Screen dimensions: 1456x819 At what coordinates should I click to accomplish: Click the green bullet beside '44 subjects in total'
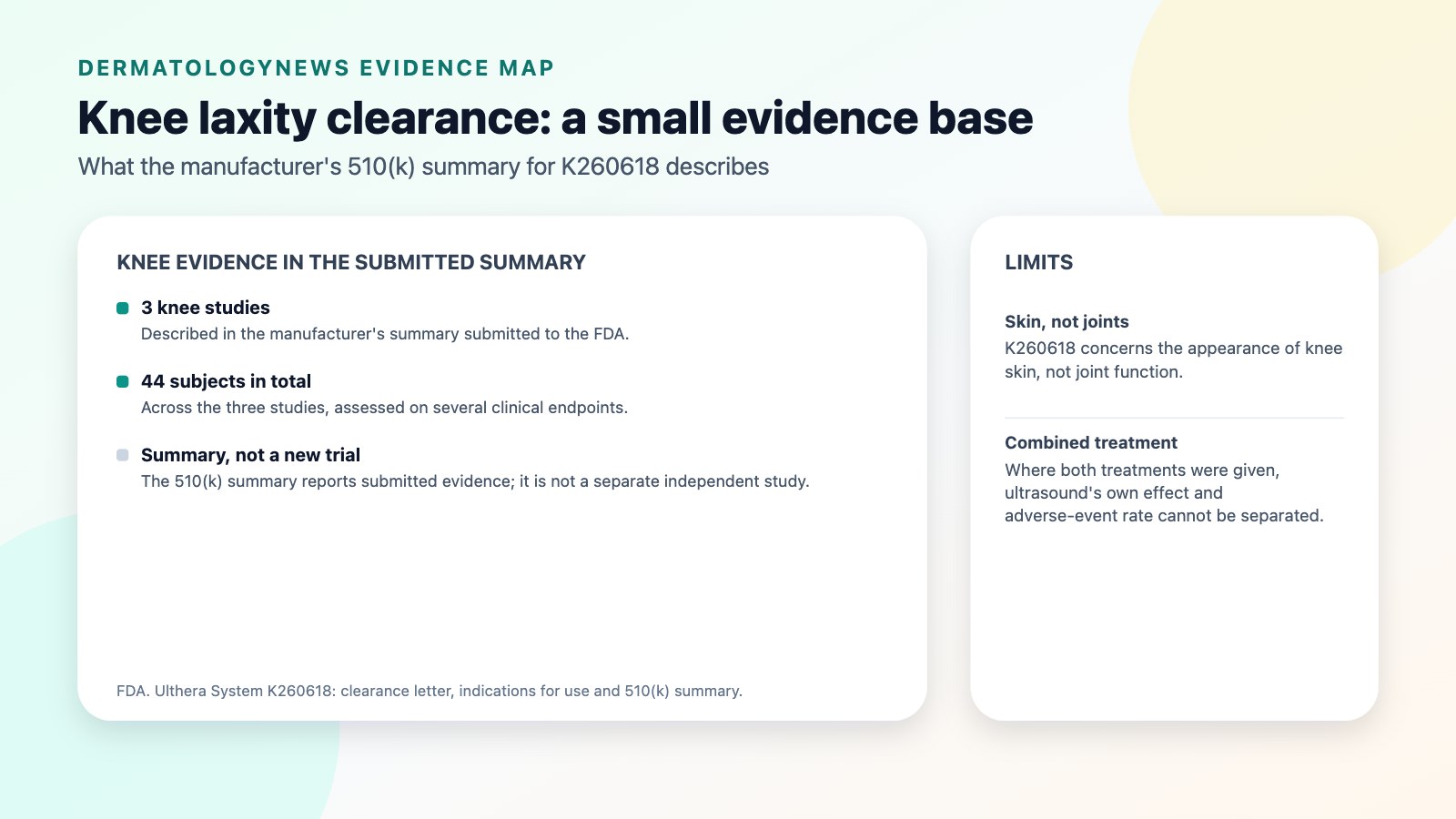pos(123,382)
